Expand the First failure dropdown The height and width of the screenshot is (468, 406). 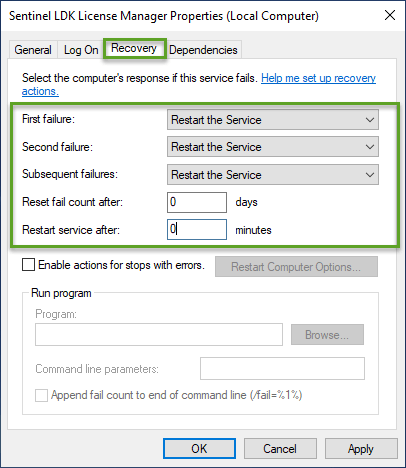tap(273, 120)
